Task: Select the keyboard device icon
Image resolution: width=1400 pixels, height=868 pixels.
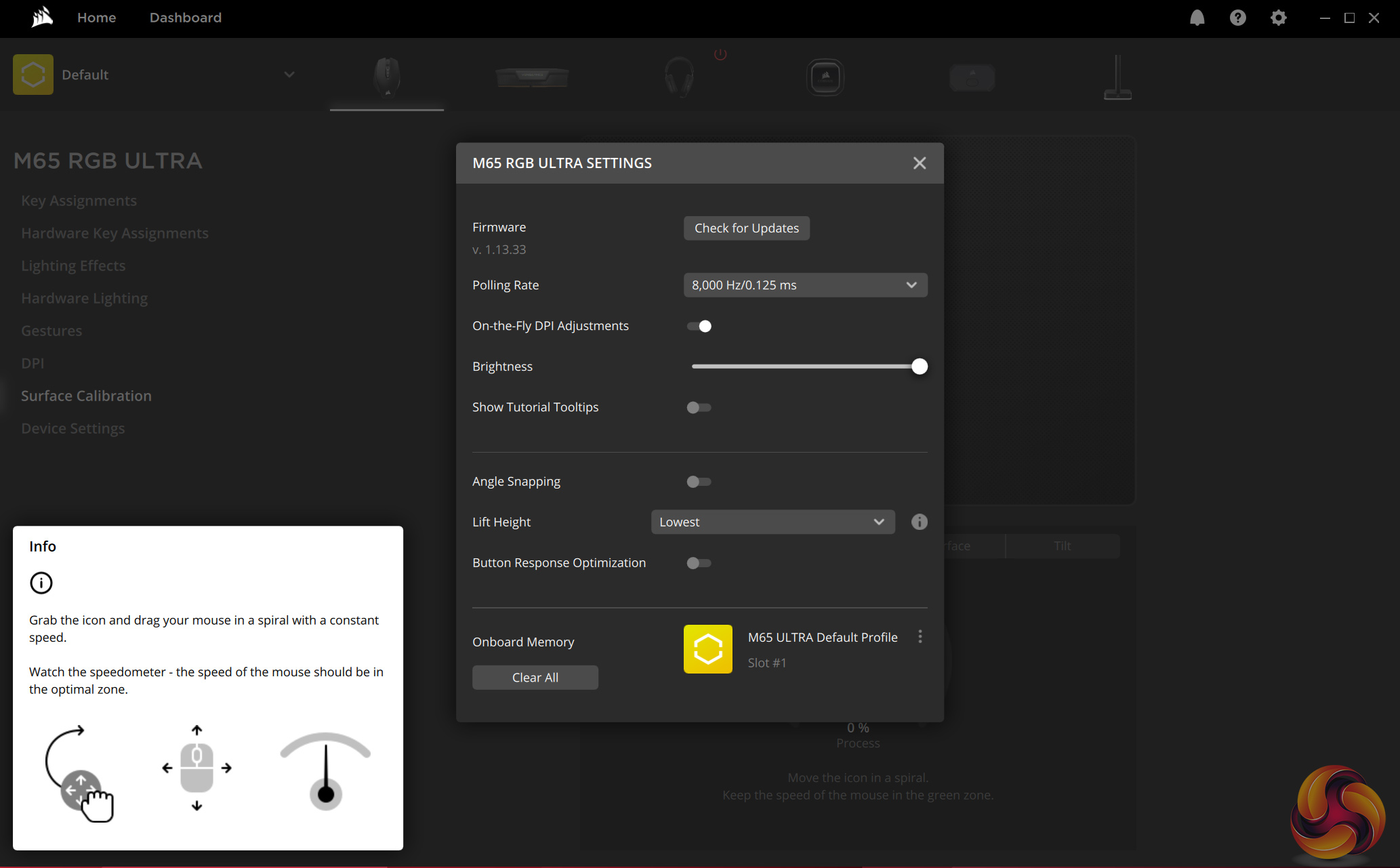Action: pos(532,77)
